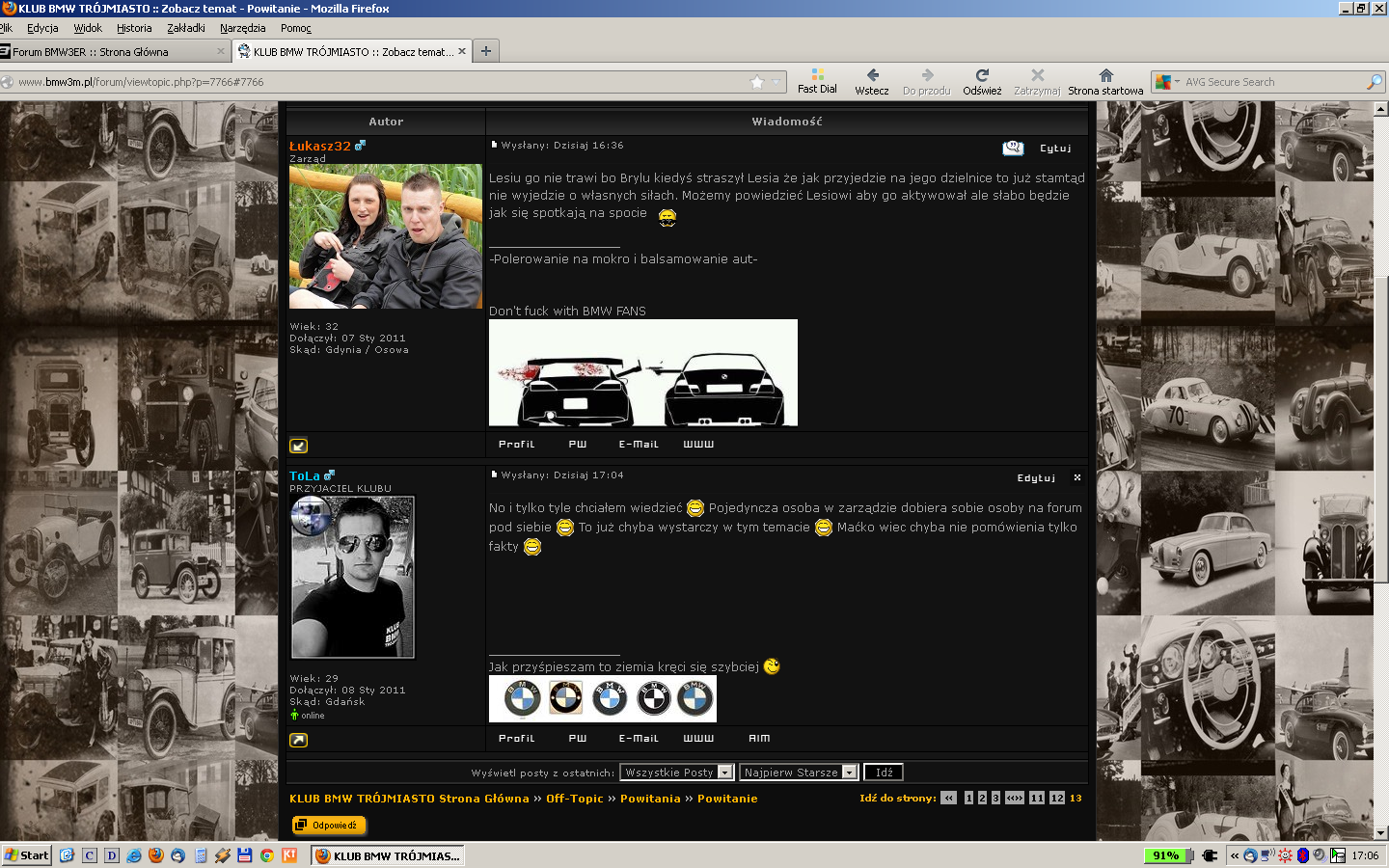Bookmark this page with the star icon

pos(757,82)
